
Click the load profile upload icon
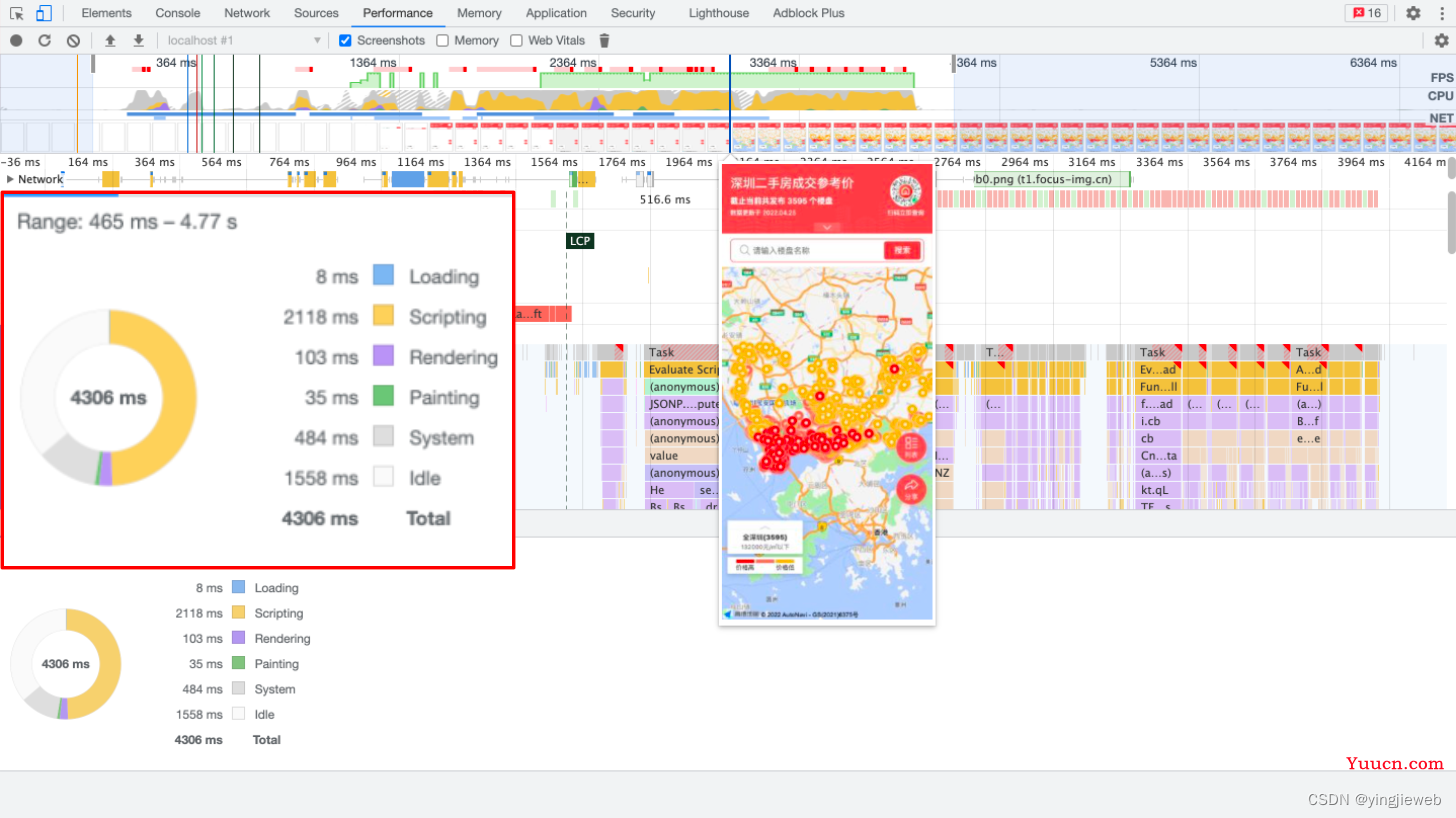pos(110,40)
